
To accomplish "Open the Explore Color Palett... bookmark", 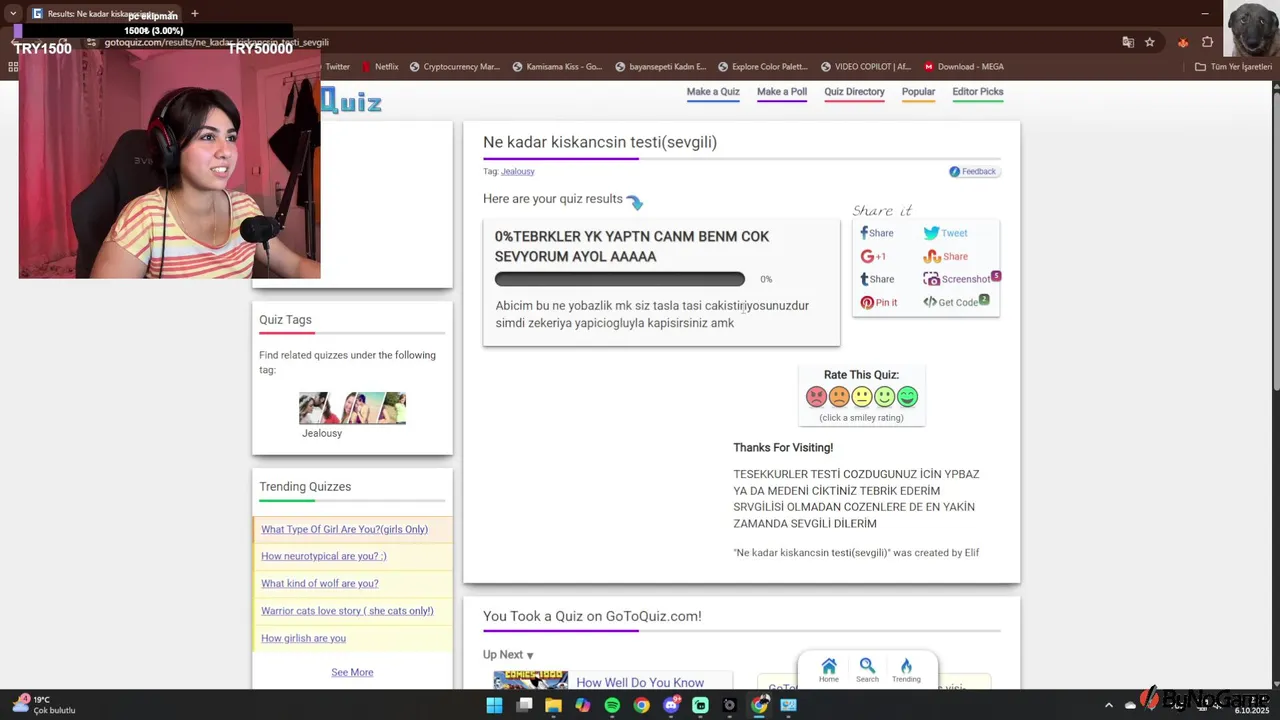I will point(762,67).
